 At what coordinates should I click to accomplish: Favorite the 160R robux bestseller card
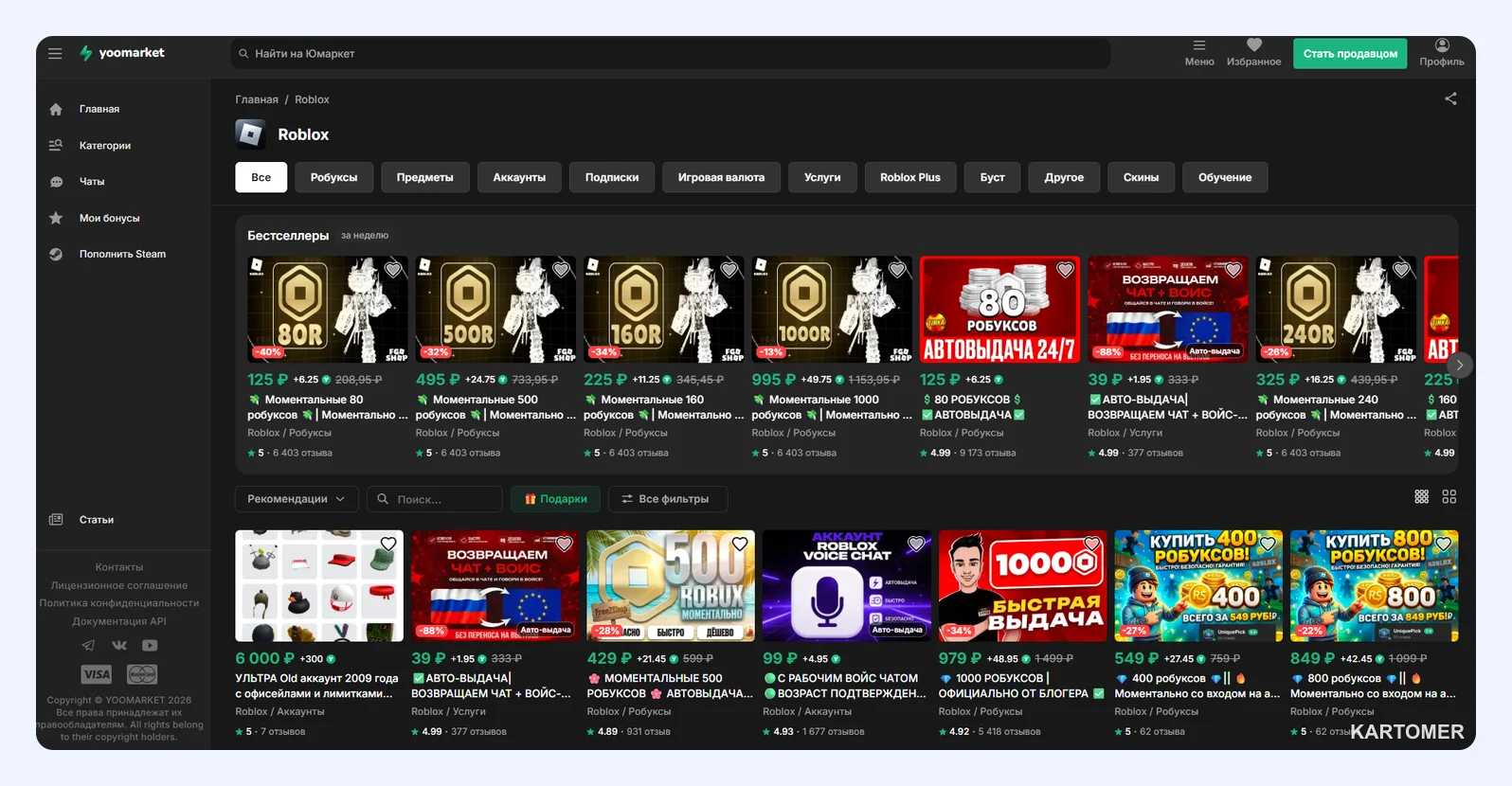729,270
